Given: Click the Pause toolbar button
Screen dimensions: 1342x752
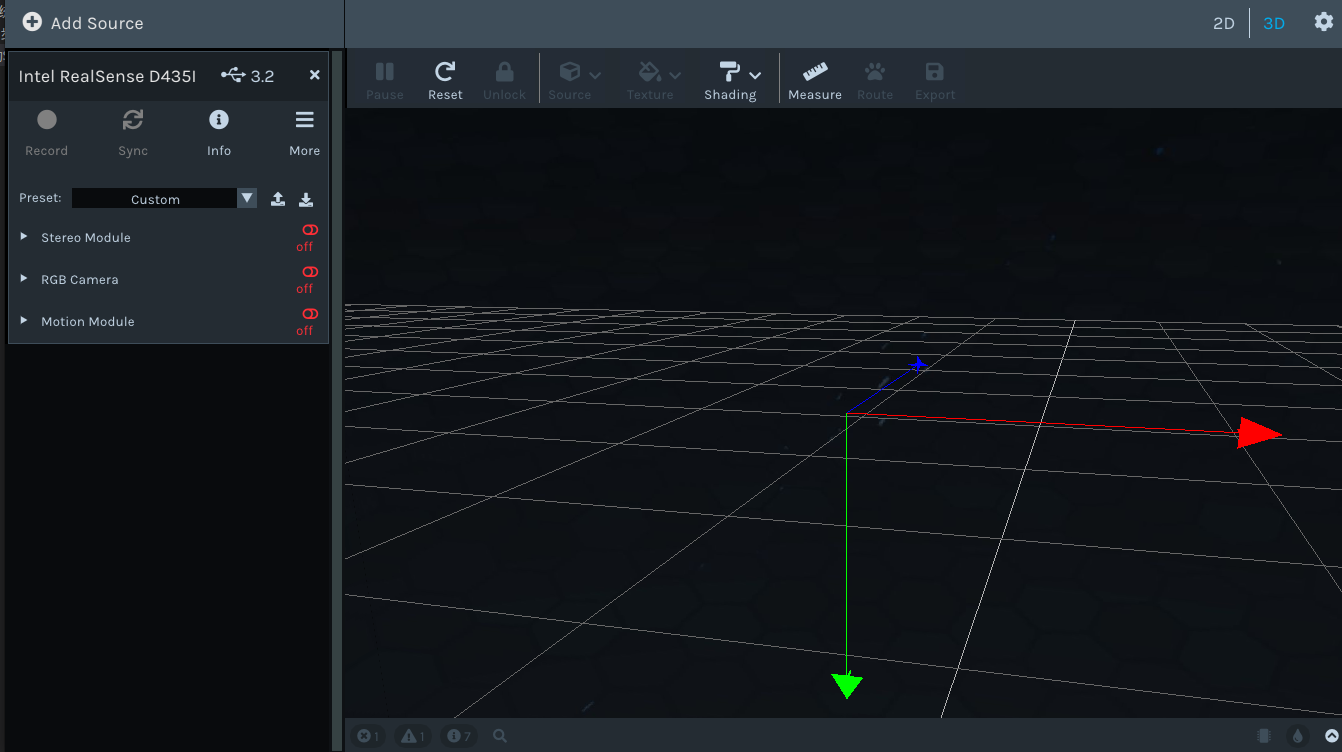Looking at the screenshot, I should click(x=385, y=81).
